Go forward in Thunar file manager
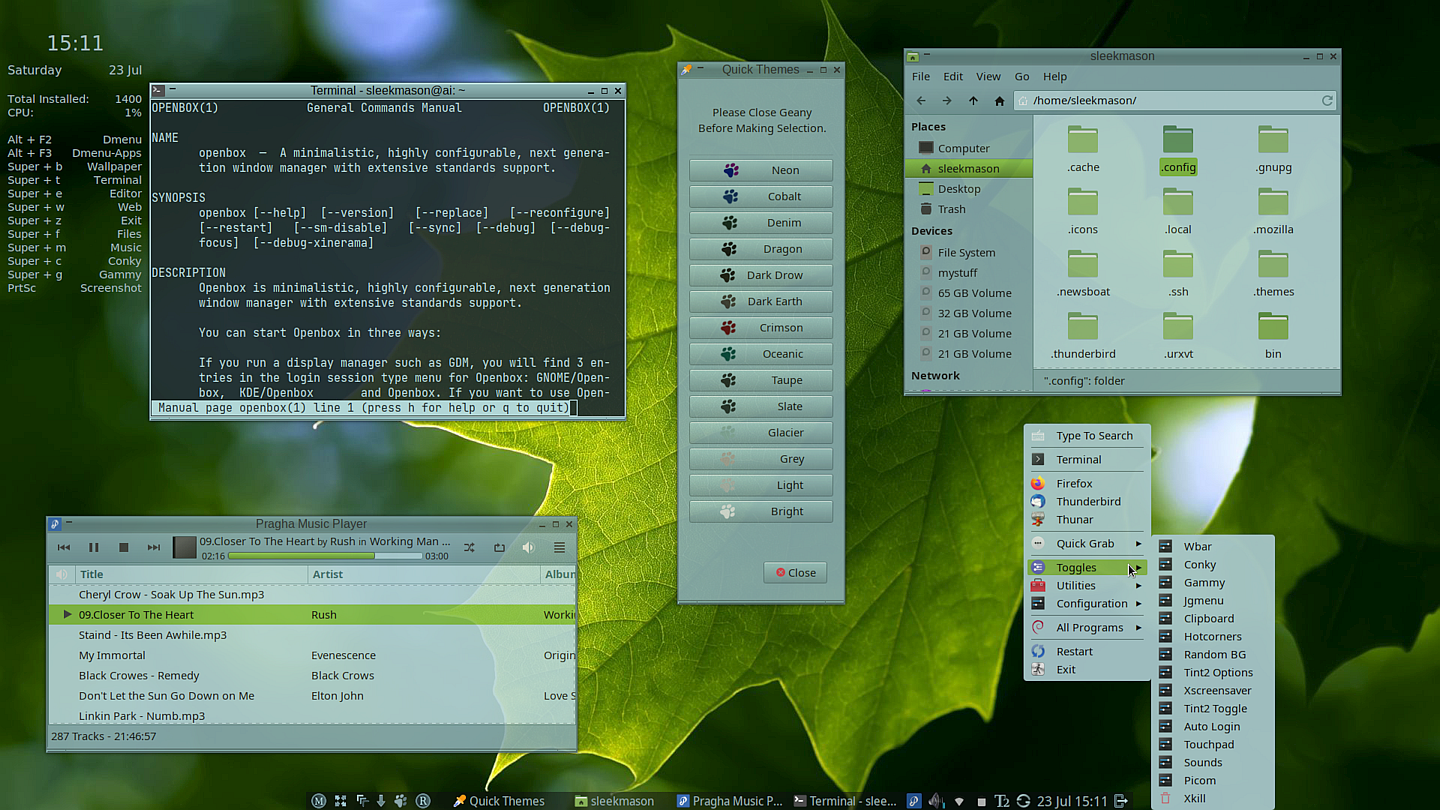 [x=947, y=101]
